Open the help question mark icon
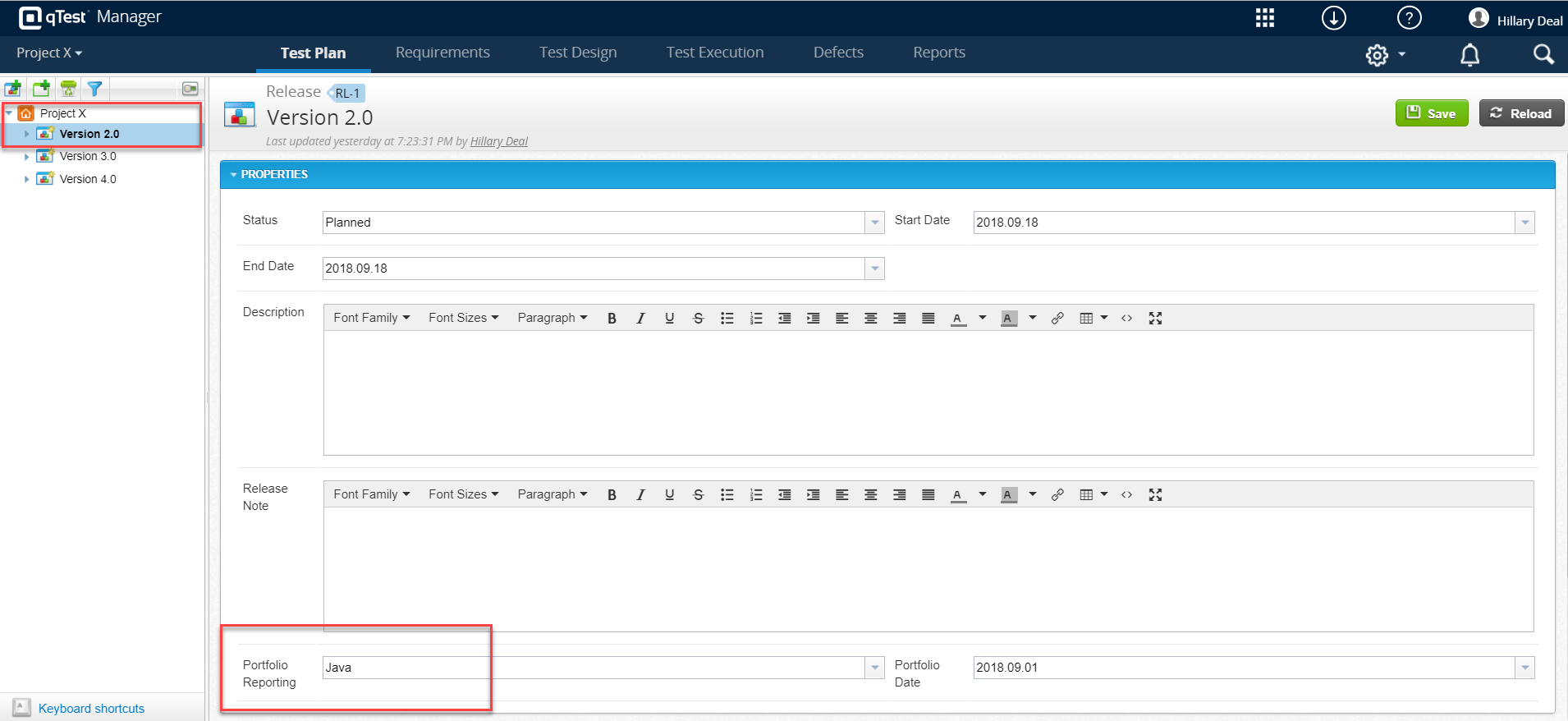The height and width of the screenshot is (721, 1568). click(x=1409, y=18)
